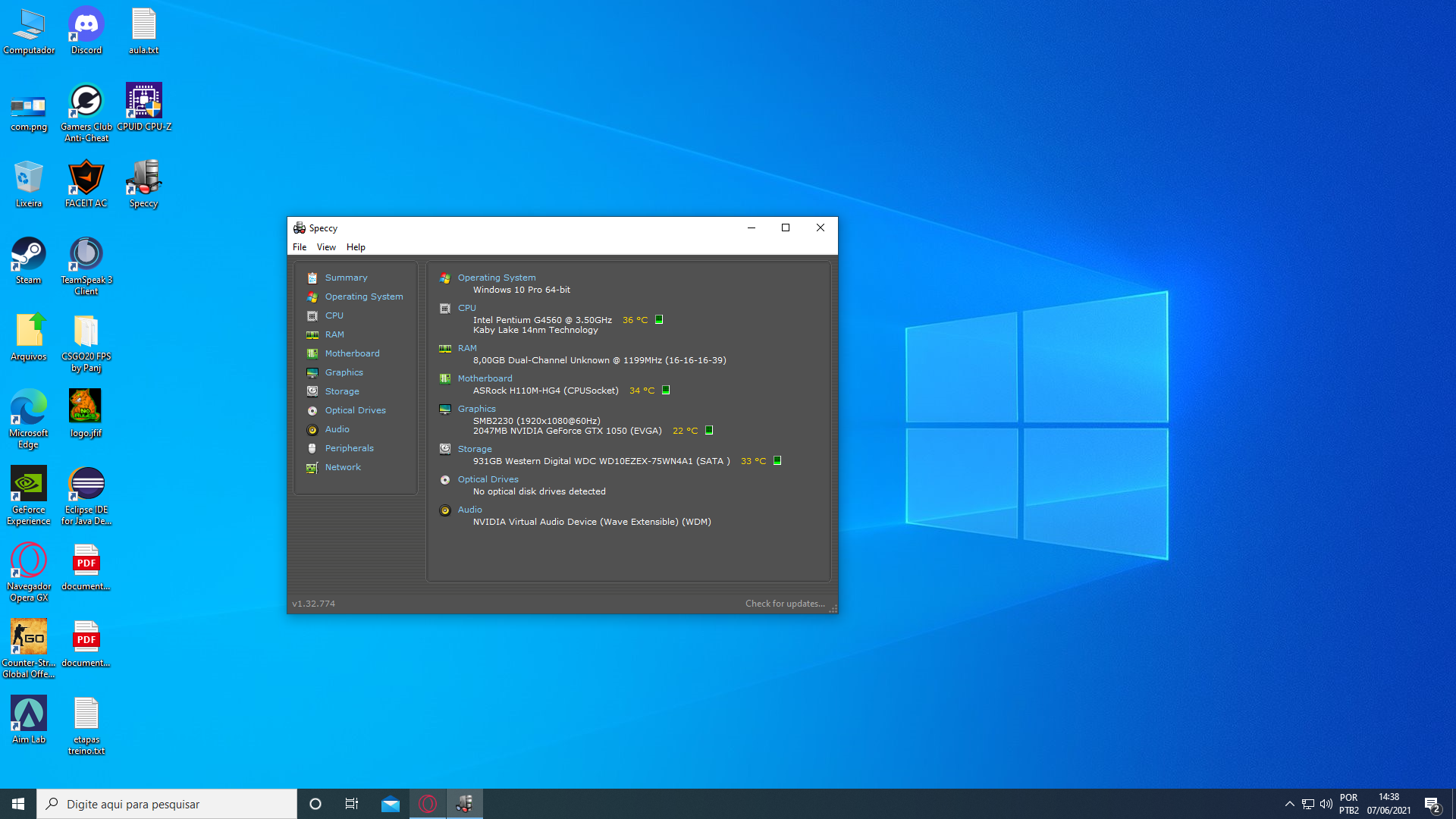
Task: Click the Windows flag icon beside Operating System heading
Action: tap(445, 278)
